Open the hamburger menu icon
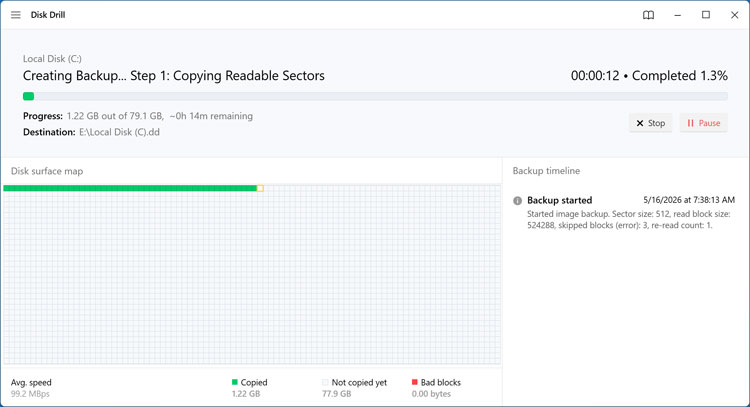Viewport: 750px width, 407px height. (x=16, y=15)
